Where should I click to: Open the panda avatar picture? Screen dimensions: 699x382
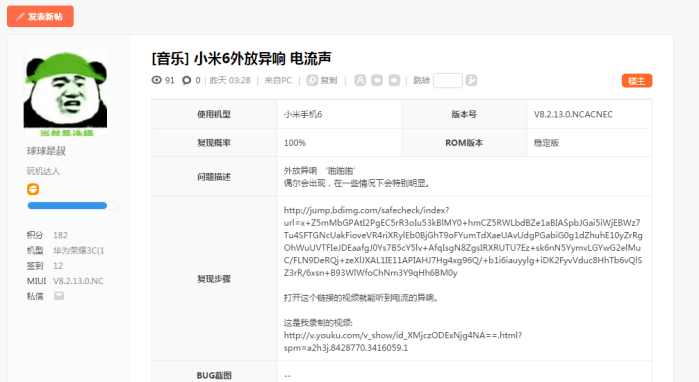(65, 94)
